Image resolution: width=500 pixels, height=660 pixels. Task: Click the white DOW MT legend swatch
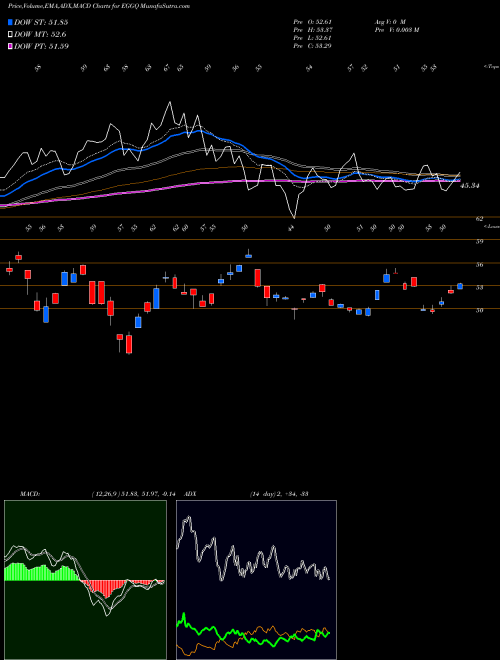(11, 35)
